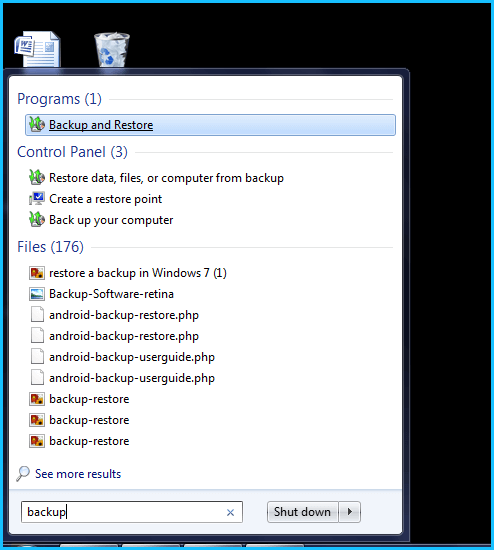Image resolution: width=494 pixels, height=550 pixels.
Task: Click the Control Panel (3) group header
Action: pyautogui.click(x=72, y=152)
